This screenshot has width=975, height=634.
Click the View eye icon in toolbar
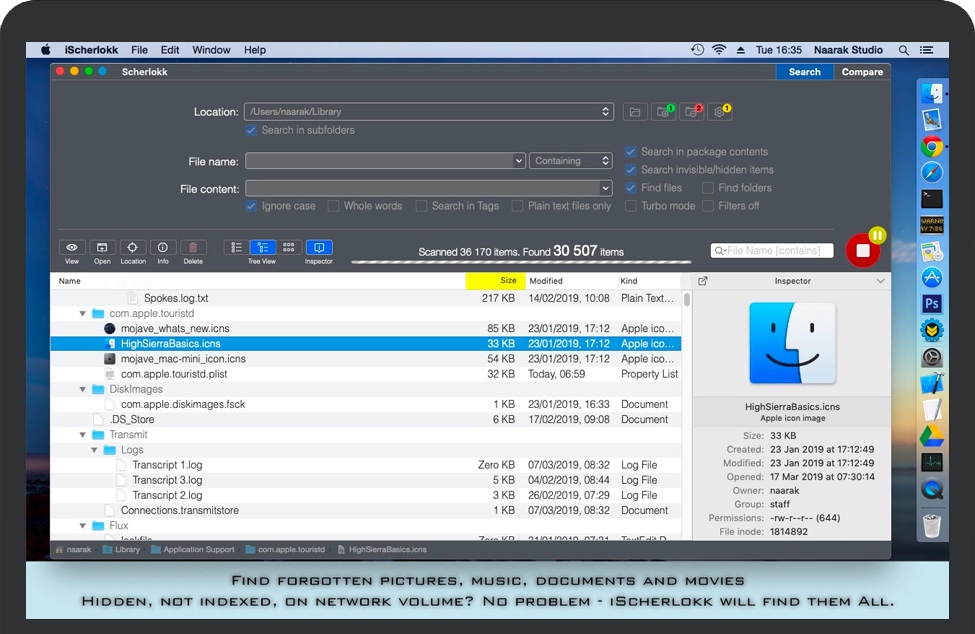tap(72, 248)
